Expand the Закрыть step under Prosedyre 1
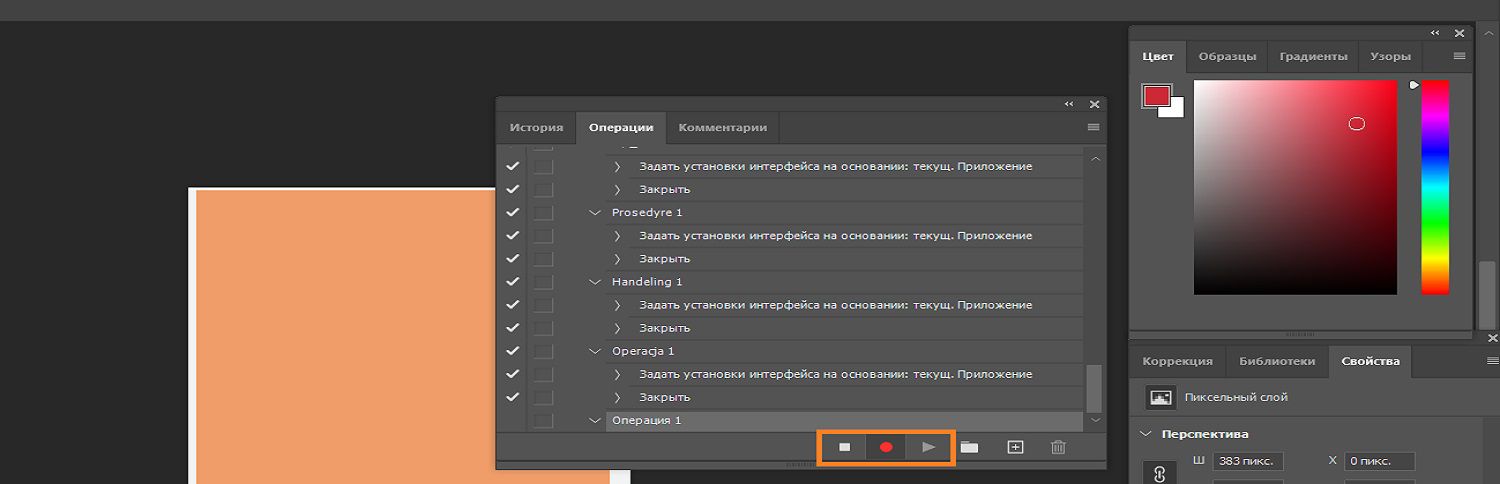This screenshot has width=1500, height=484. (x=617, y=259)
